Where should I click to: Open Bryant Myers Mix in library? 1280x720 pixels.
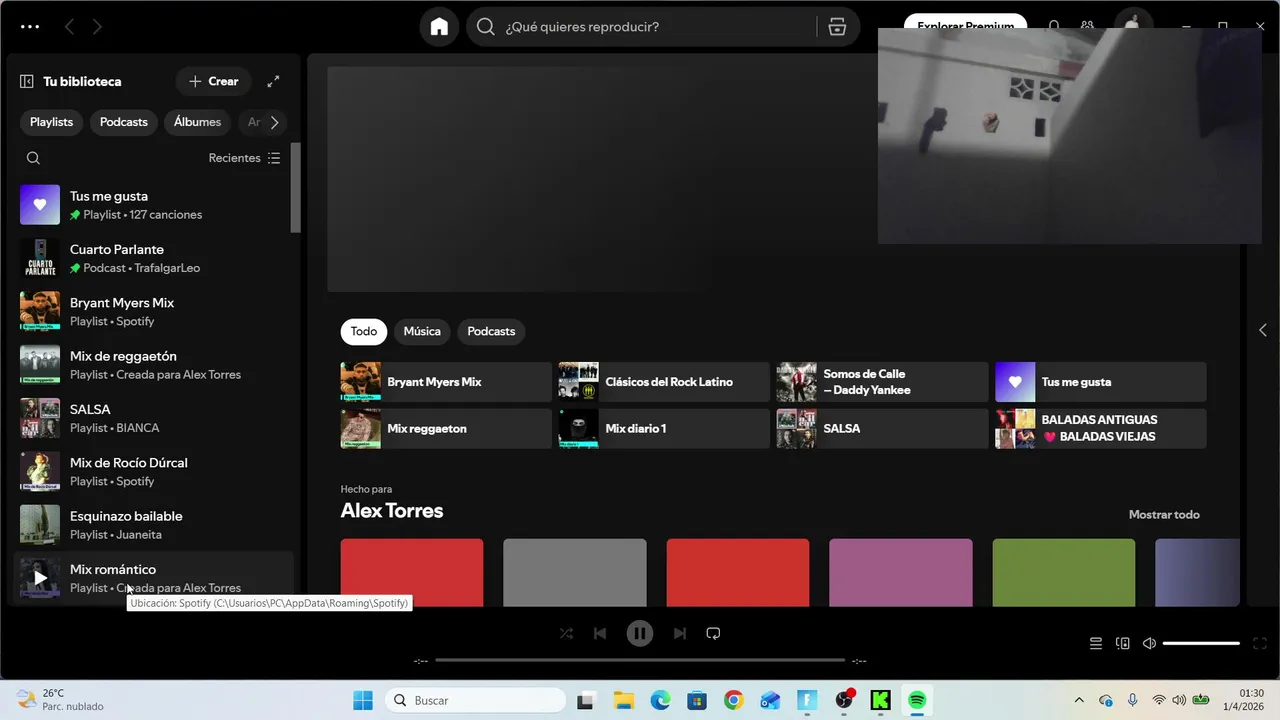coord(153,311)
